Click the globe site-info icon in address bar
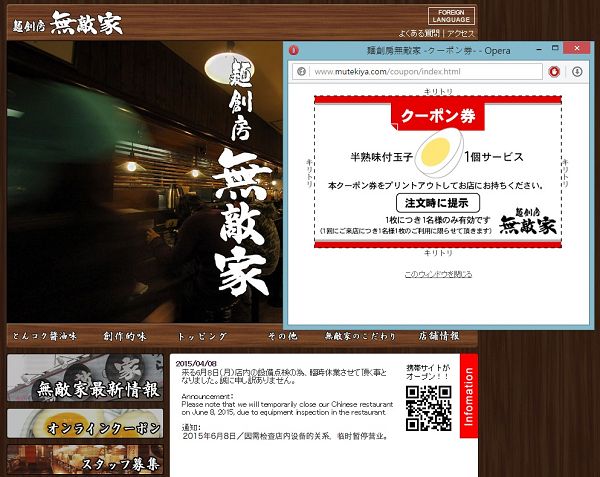 [302, 72]
